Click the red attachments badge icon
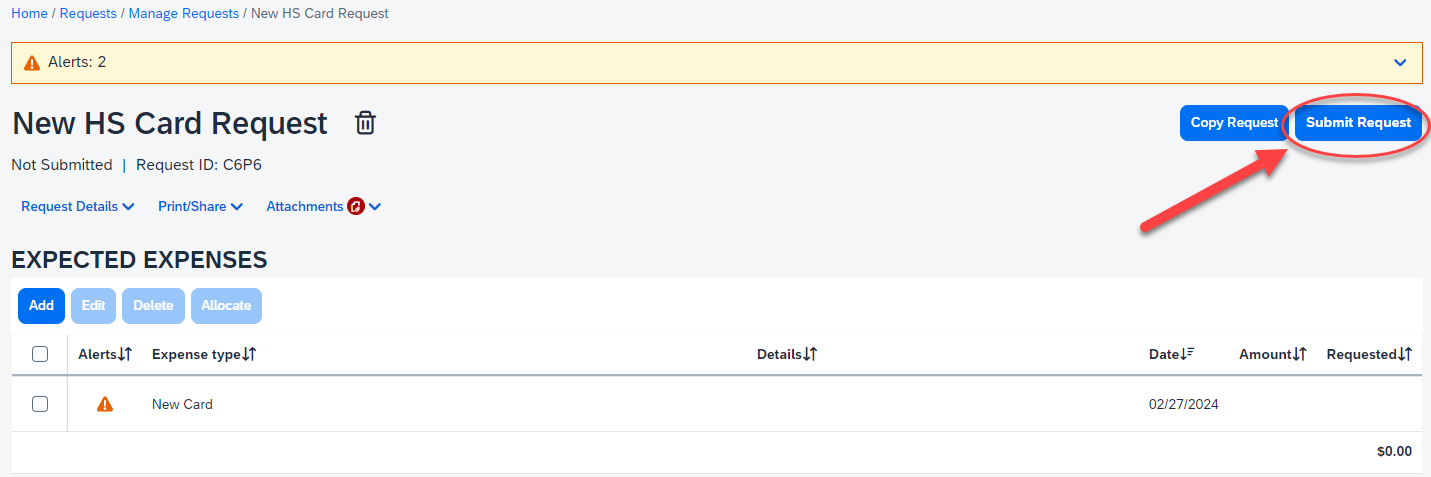 [x=356, y=207]
